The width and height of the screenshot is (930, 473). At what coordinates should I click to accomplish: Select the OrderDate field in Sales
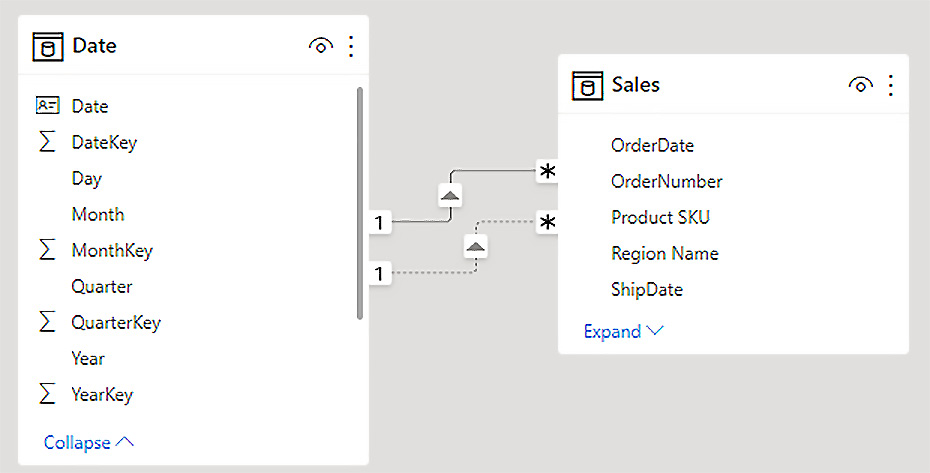tap(652, 145)
